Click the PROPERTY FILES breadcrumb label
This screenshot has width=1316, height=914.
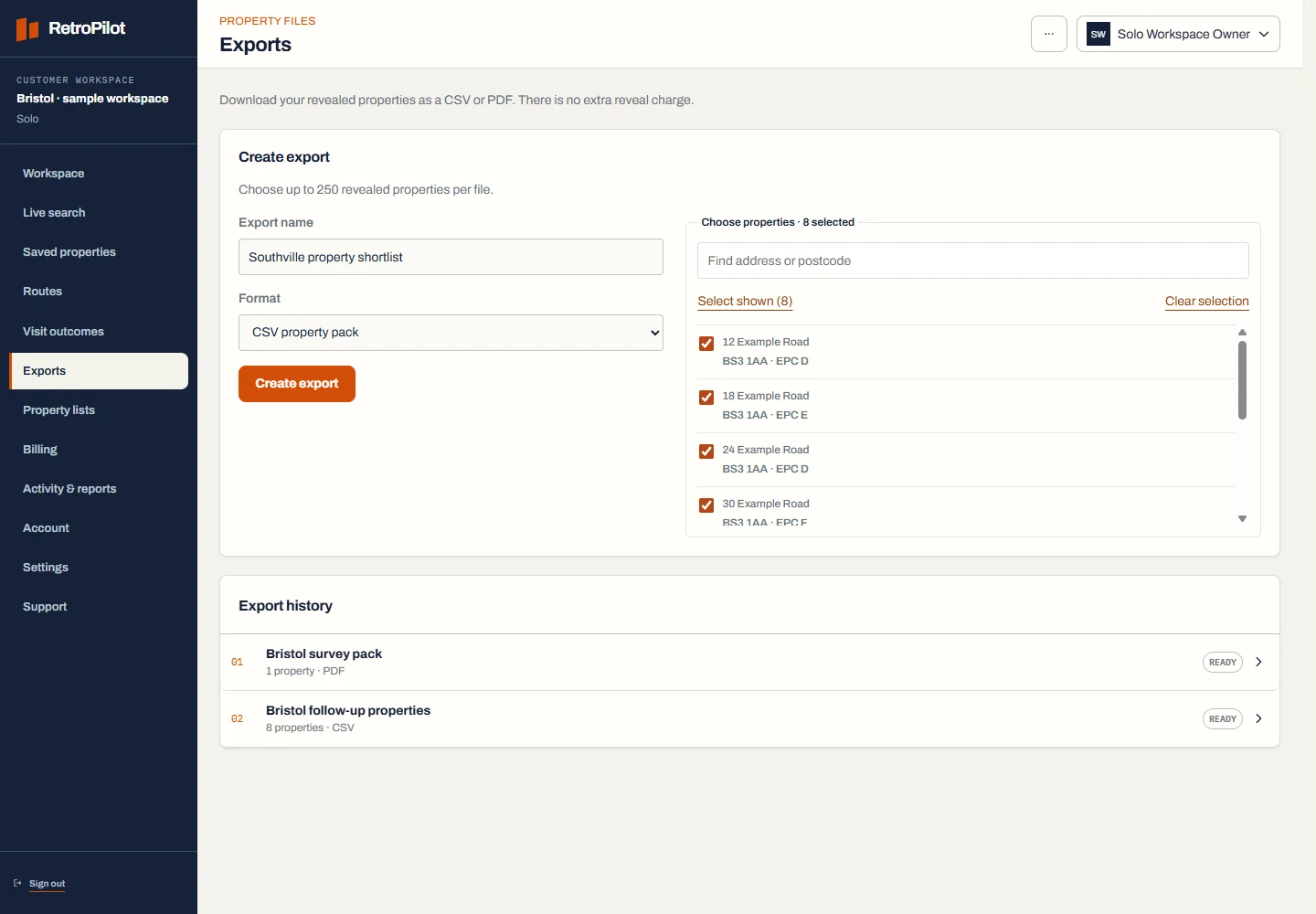coord(267,21)
